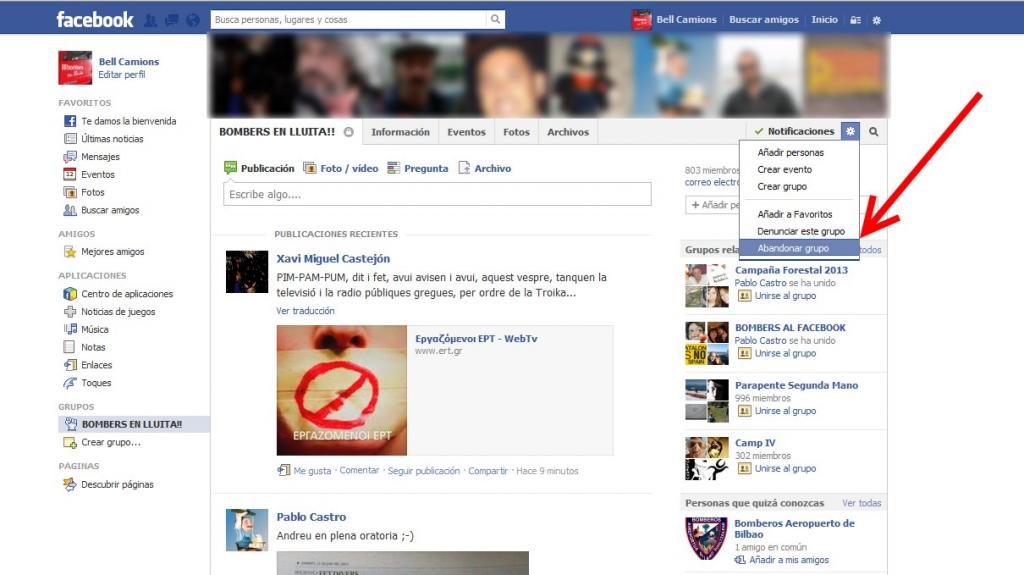The height and width of the screenshot is (575, 1024).
Task: Select Pregunta composer option
Action: (x=417, y=168)
